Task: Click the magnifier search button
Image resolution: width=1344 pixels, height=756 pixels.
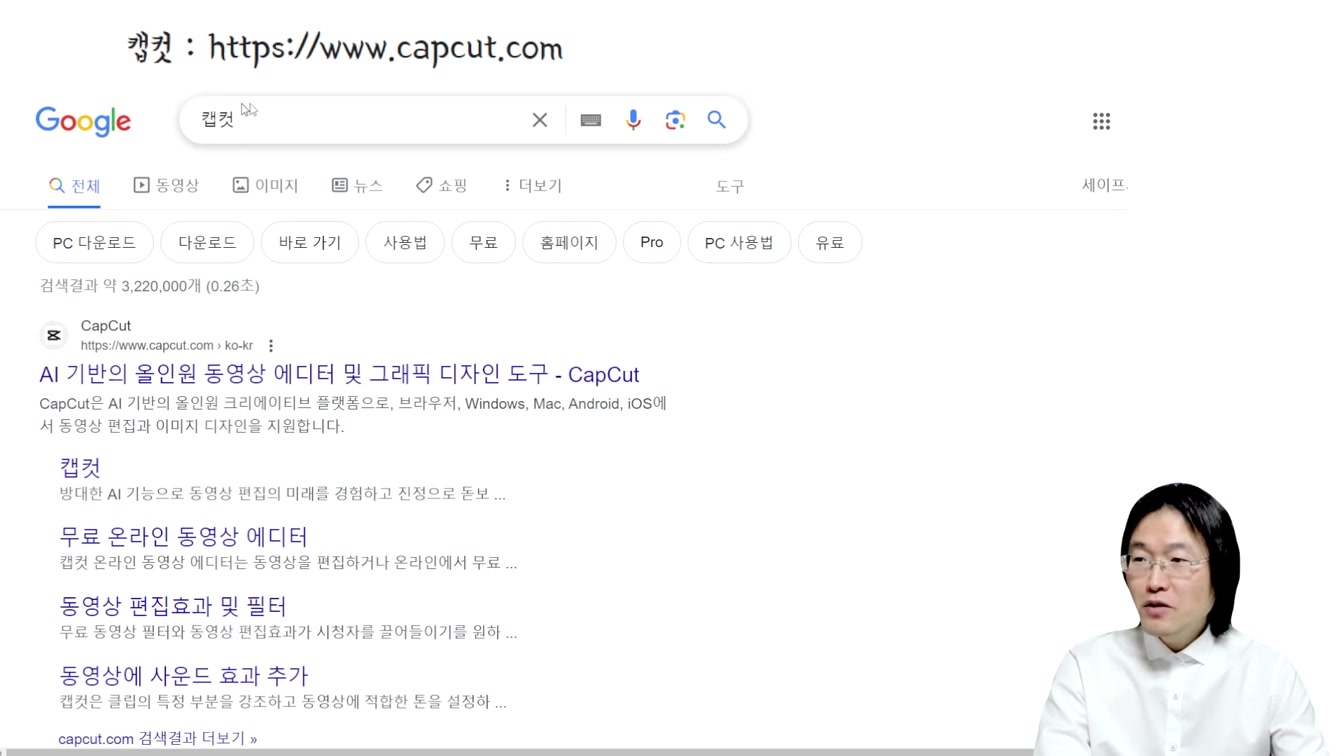Action: (x=717, y=120)
